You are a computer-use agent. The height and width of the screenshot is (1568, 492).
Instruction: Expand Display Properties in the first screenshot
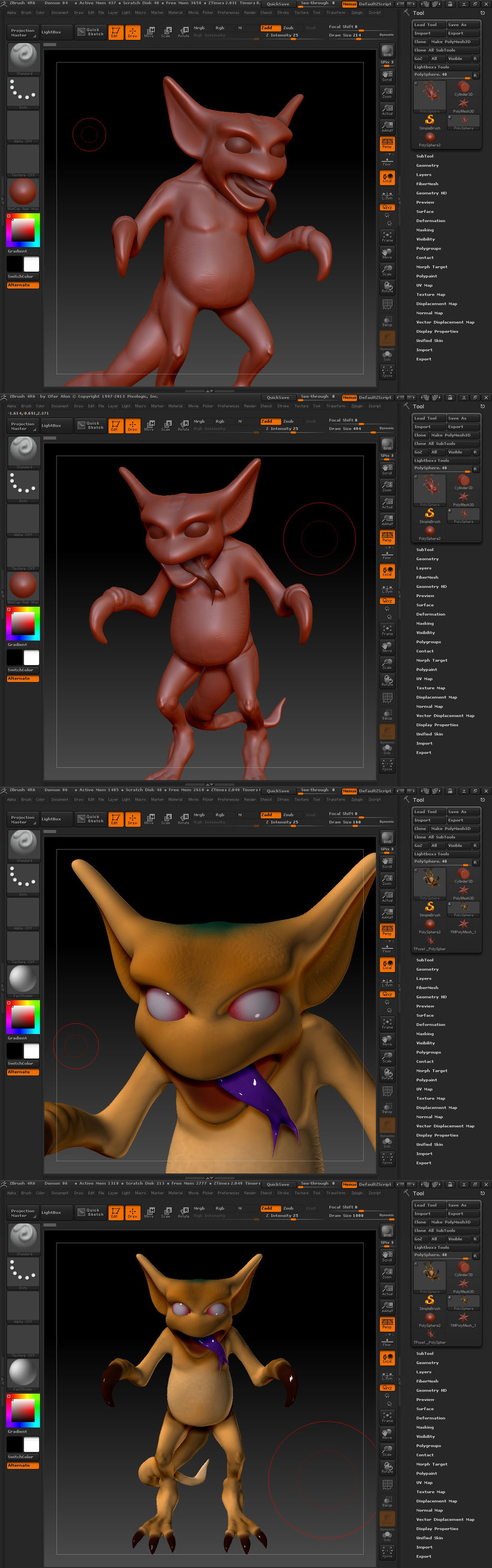pos(437,332)
